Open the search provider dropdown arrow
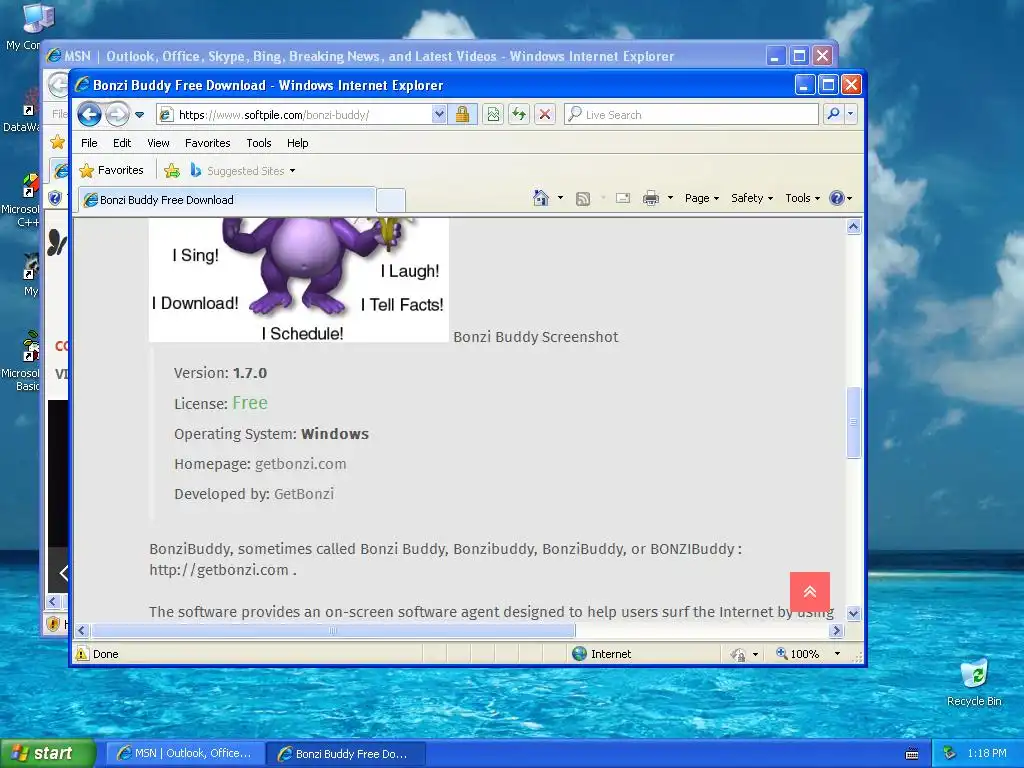Viewport: 1024px width, 768px height. pyautogui.click(x=850, y=114)
